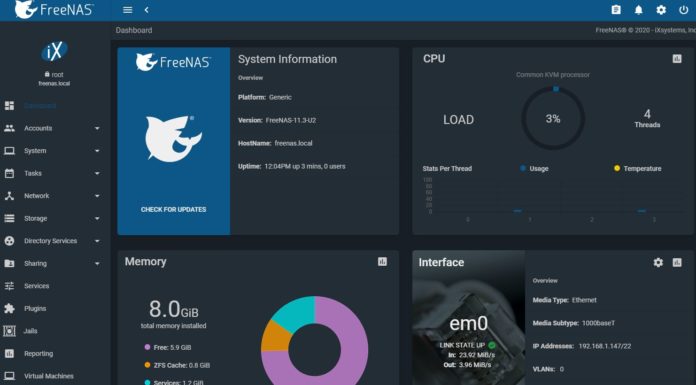
Task: Click the power icon in top bar
Action: pyautogui.click(x=684, y=10)
